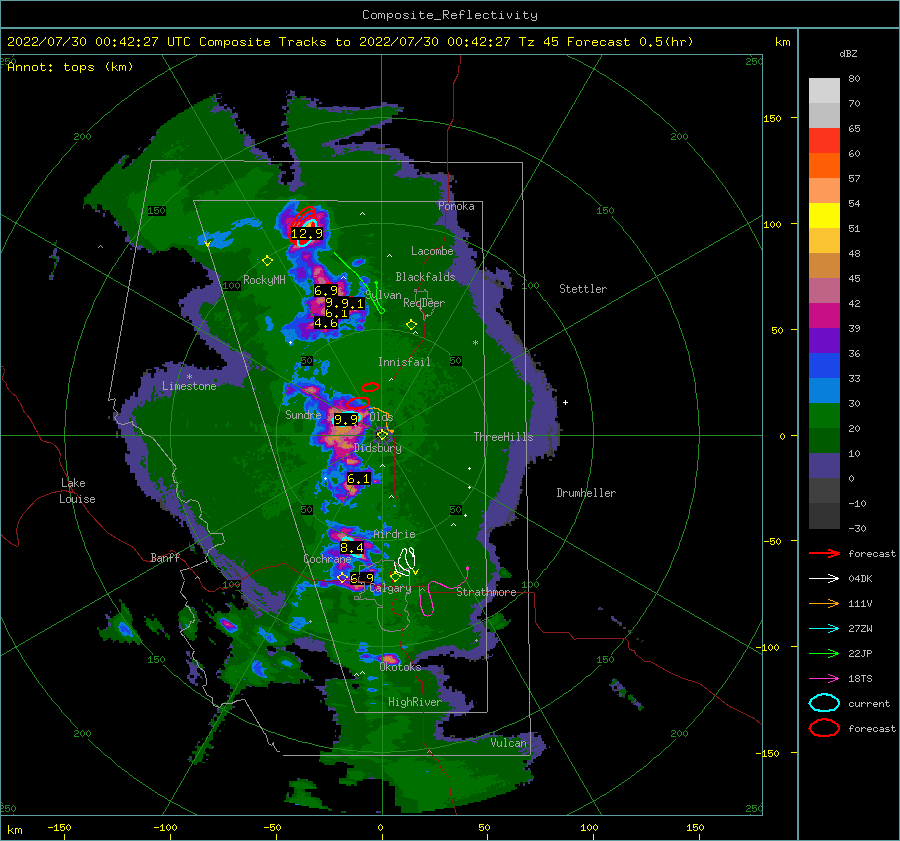The image size is (900, 841).
Task: Click the ThreeHills label
Action: (503, 437)
